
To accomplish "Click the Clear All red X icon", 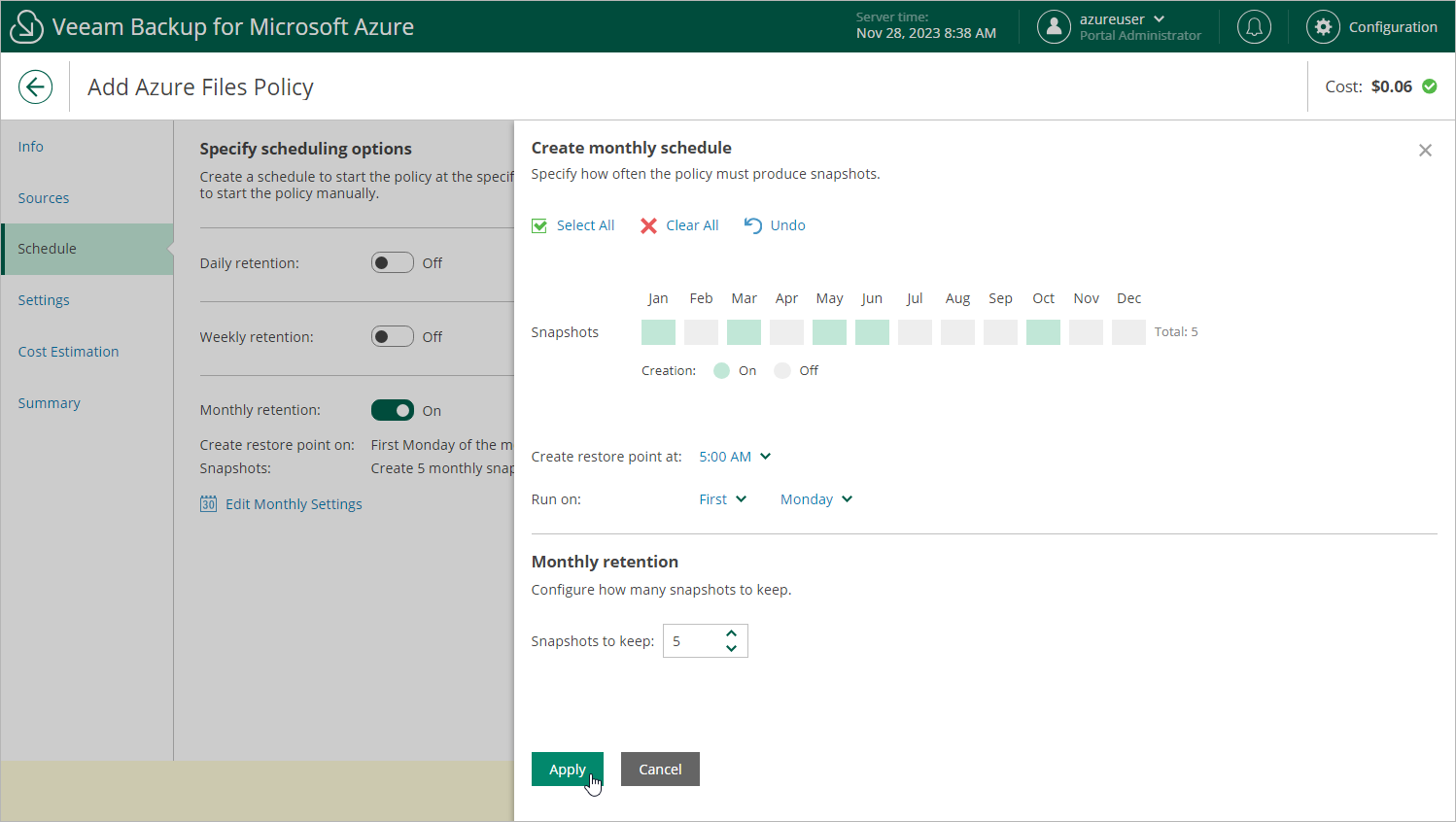I will [648, 225].
